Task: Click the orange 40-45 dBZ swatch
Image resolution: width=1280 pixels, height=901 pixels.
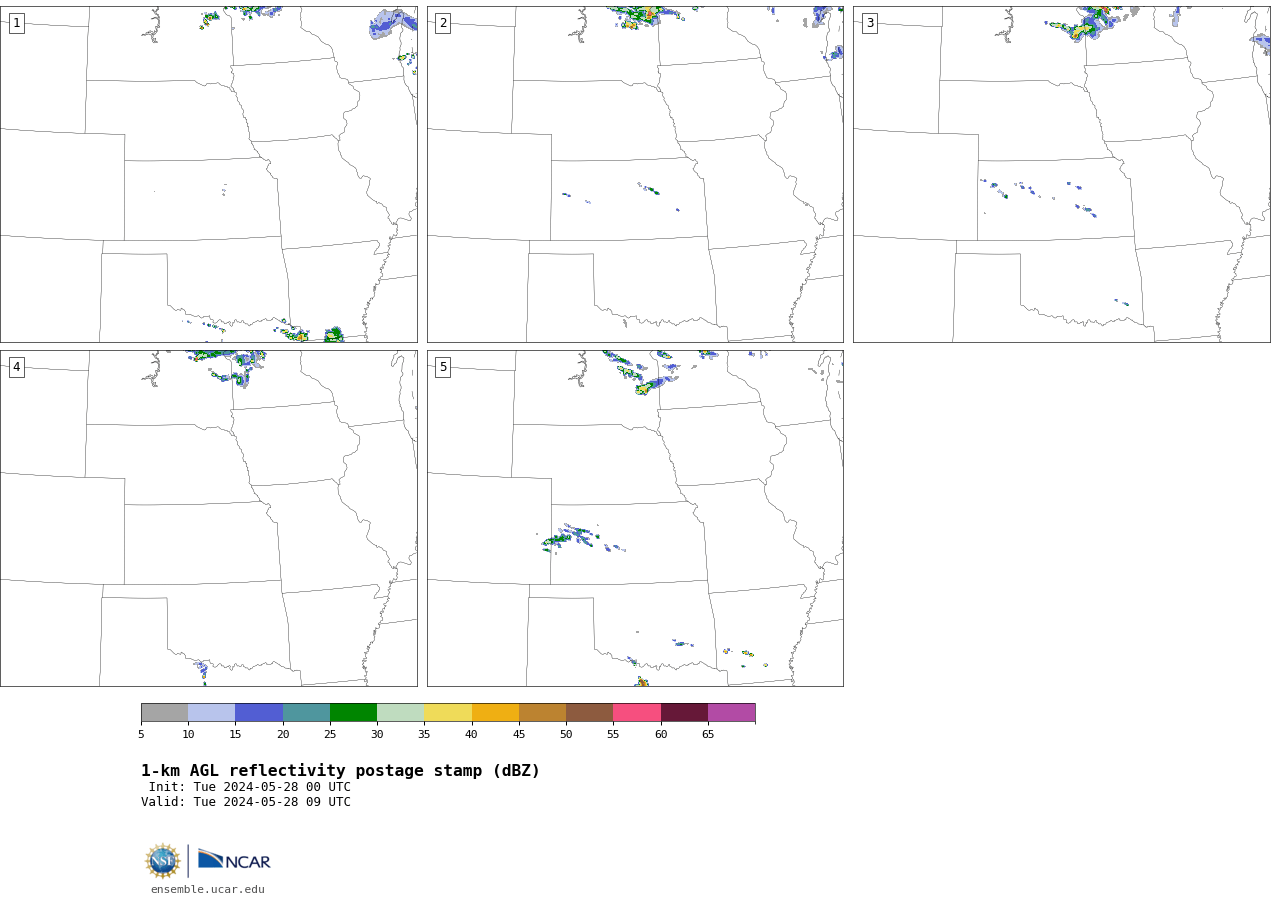Action: coord(495,713)
